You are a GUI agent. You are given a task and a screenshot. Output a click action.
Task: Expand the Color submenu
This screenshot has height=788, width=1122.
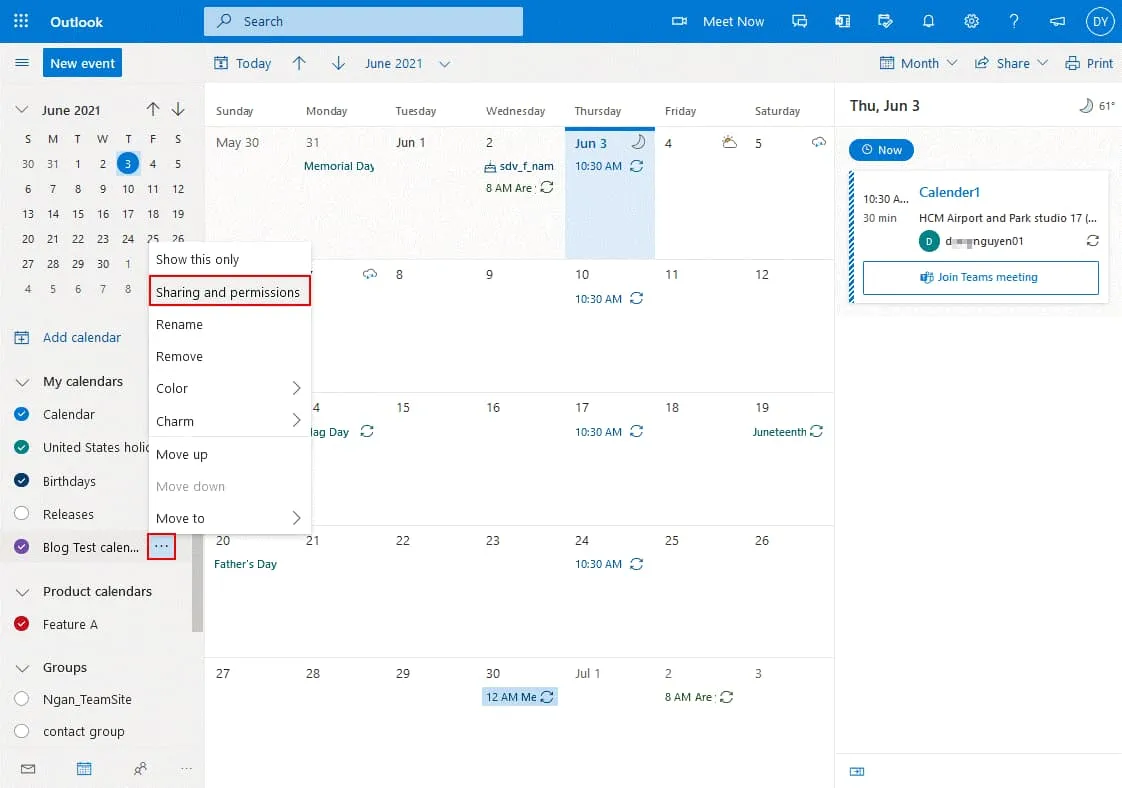(229, 388)
